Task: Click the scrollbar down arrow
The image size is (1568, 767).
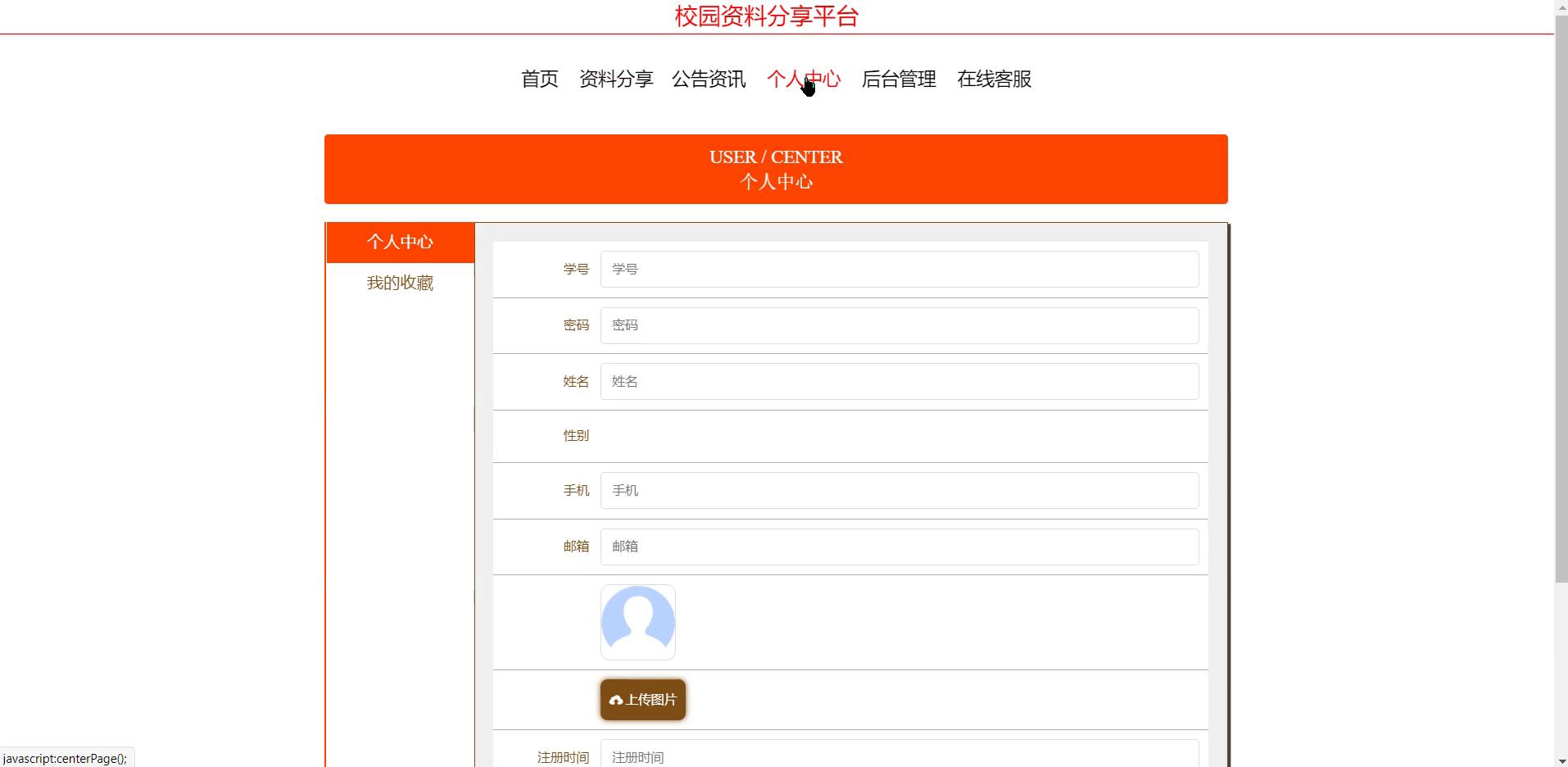Action: (x=1561, y=760)
